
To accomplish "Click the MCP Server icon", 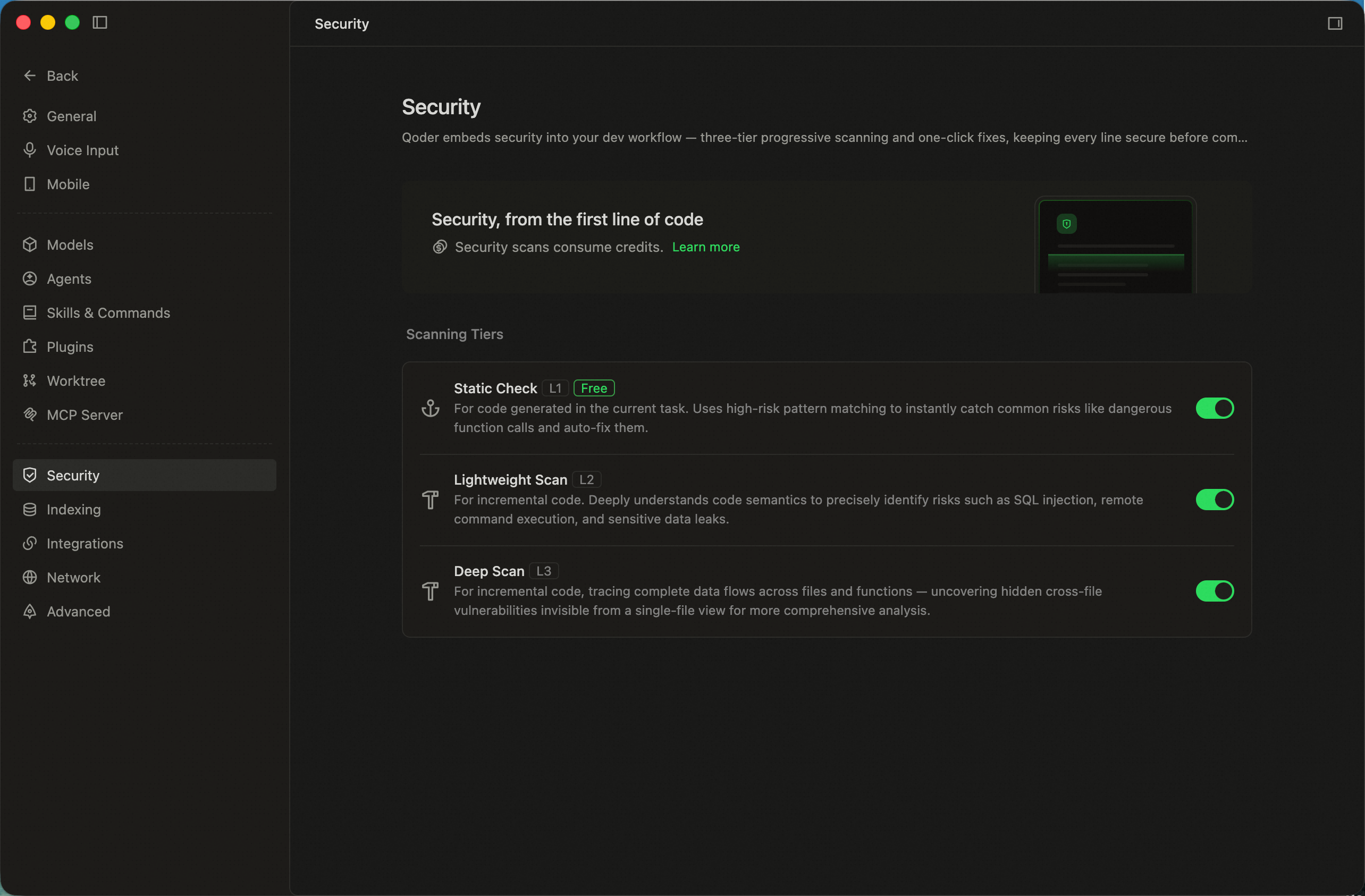I will (30, 415).
